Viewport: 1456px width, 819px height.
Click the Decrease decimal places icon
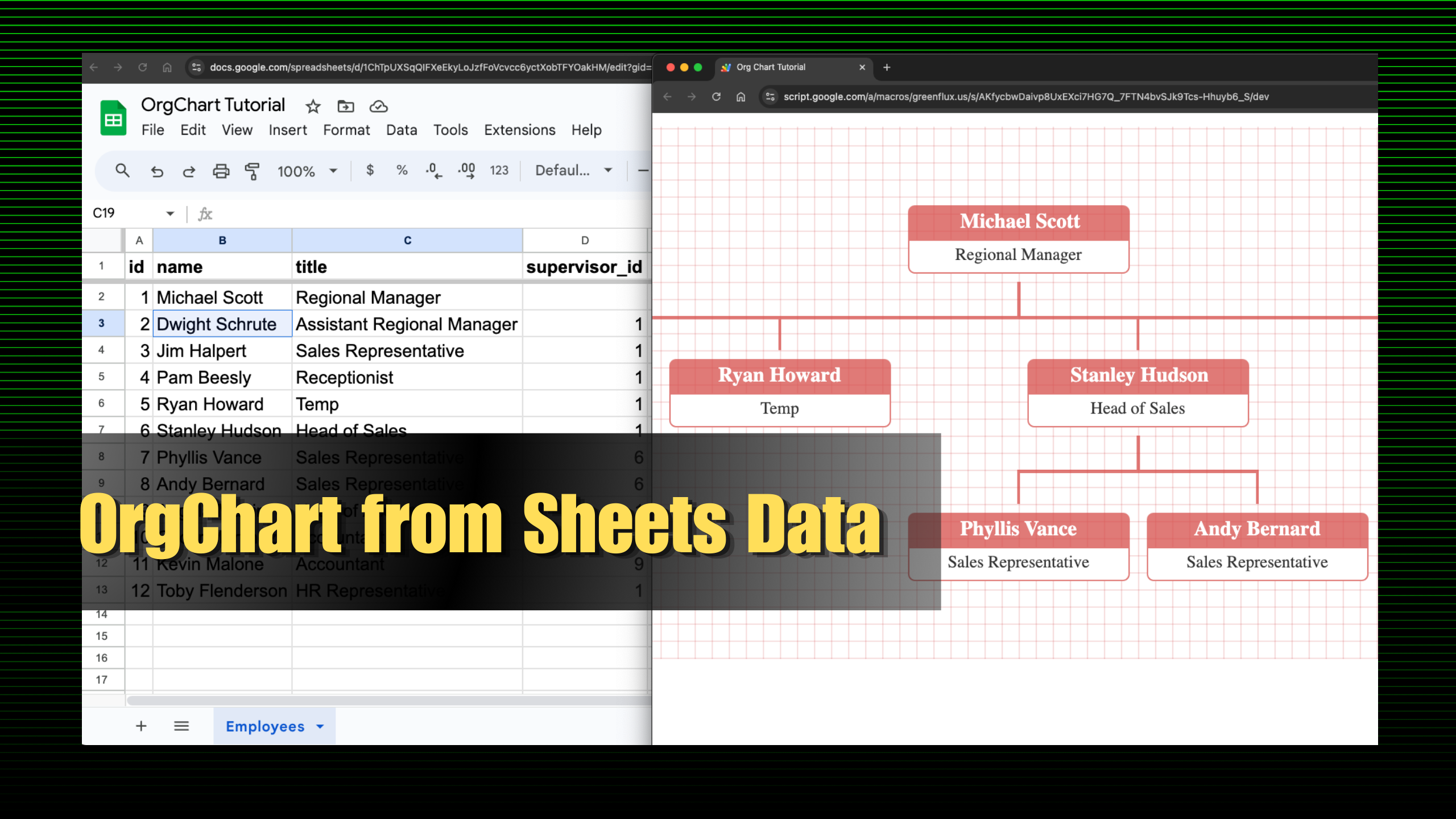click(433, 170)
